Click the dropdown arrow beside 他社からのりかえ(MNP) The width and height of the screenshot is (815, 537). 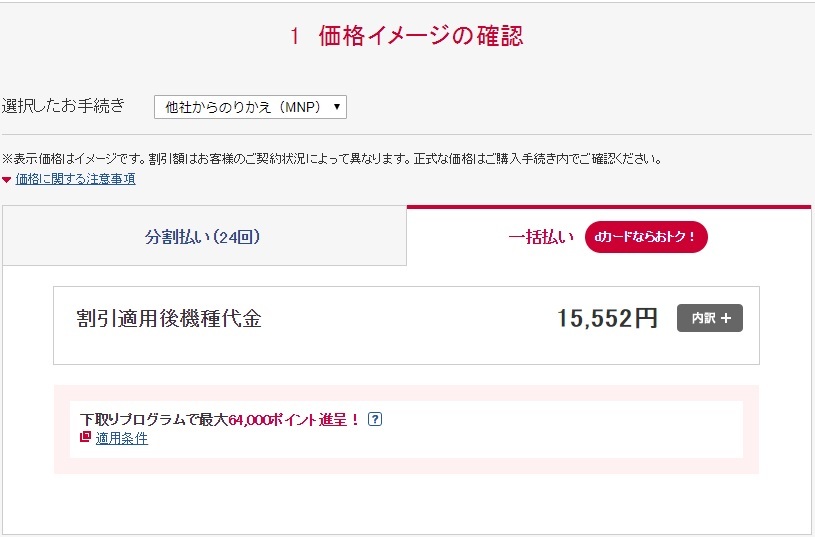337,107
